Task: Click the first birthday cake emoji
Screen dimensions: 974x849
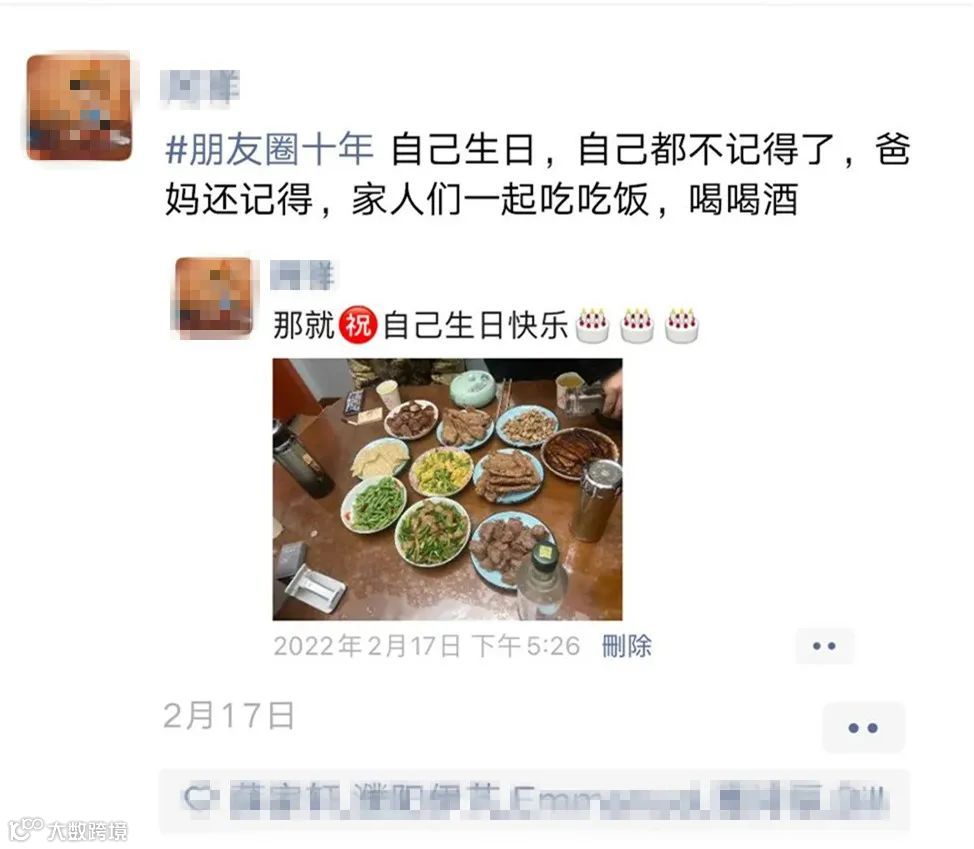Action: (x=591, y=325)
